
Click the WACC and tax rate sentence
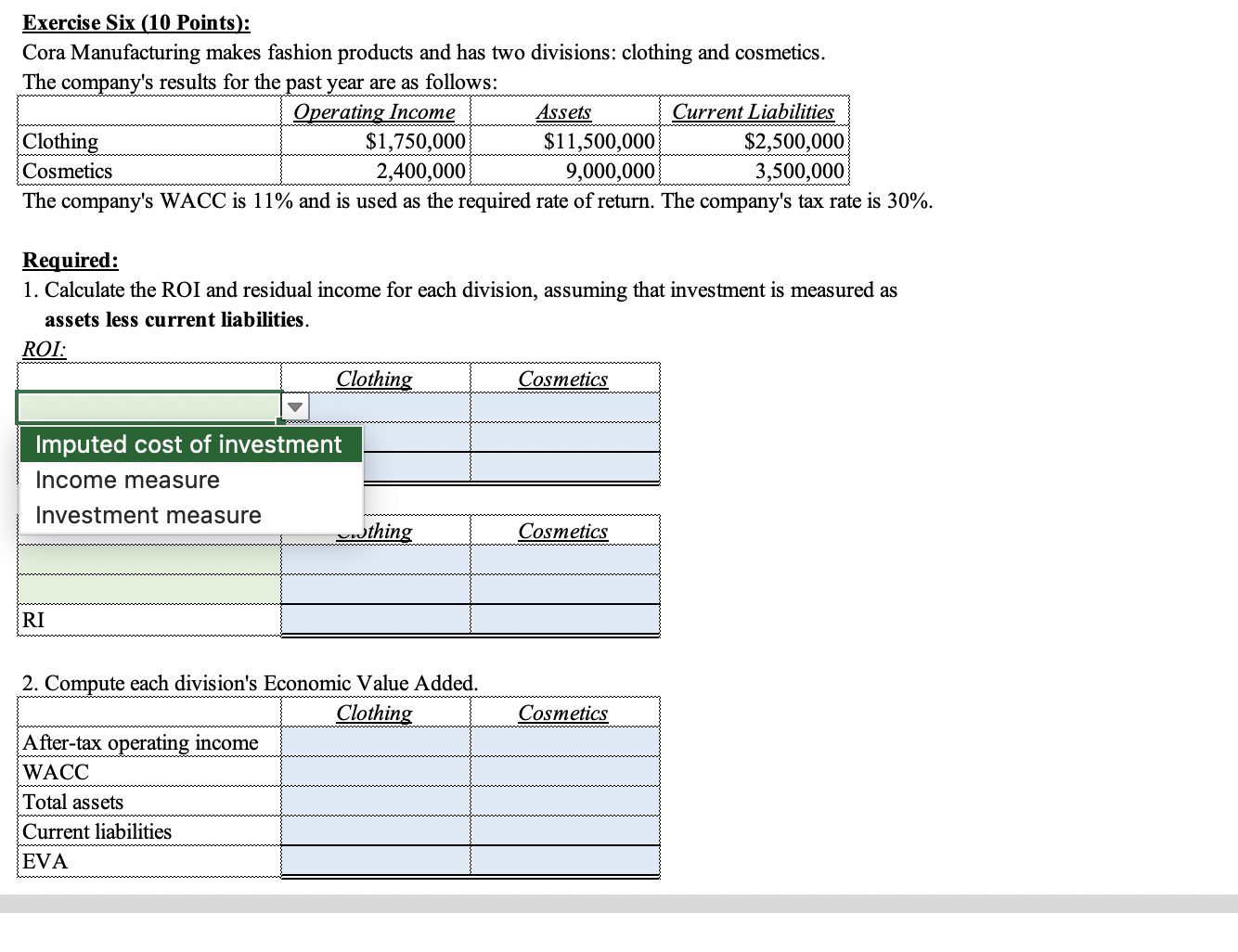click(478, 200)
